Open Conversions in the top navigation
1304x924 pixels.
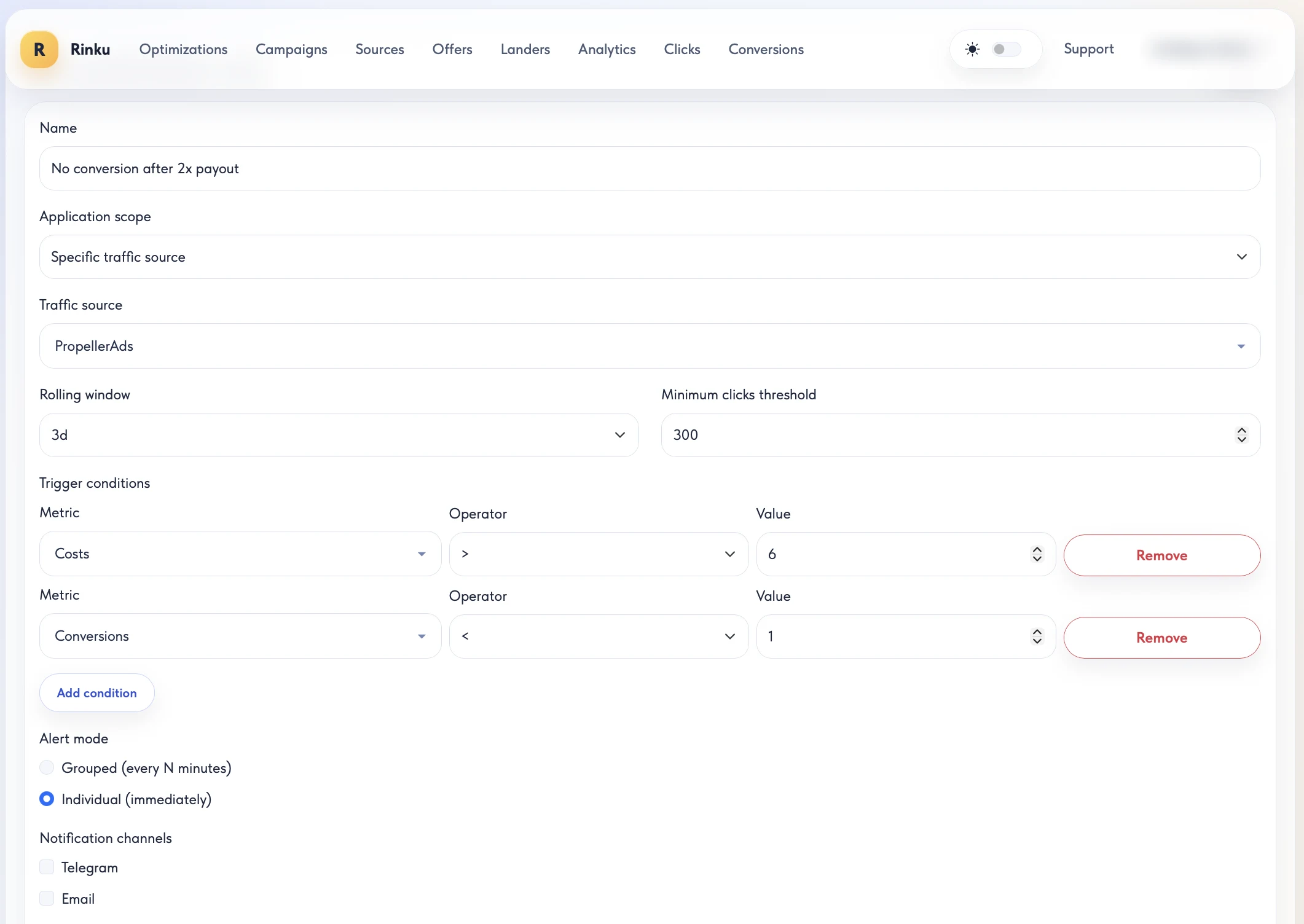click(x=766, y=49)
